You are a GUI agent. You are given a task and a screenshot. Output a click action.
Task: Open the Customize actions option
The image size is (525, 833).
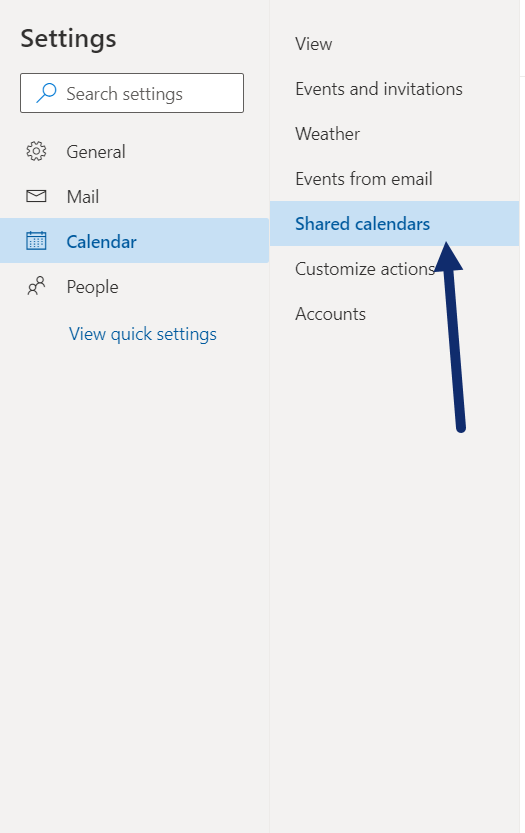point(394,269)
